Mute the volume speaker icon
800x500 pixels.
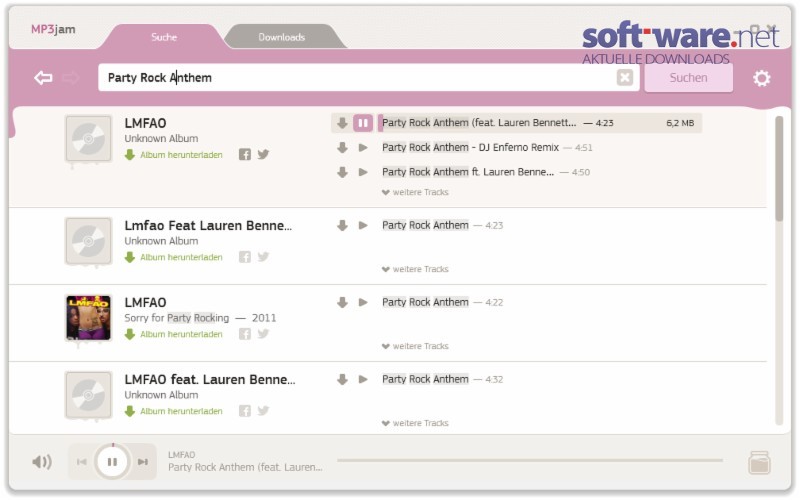pos(42,462)
